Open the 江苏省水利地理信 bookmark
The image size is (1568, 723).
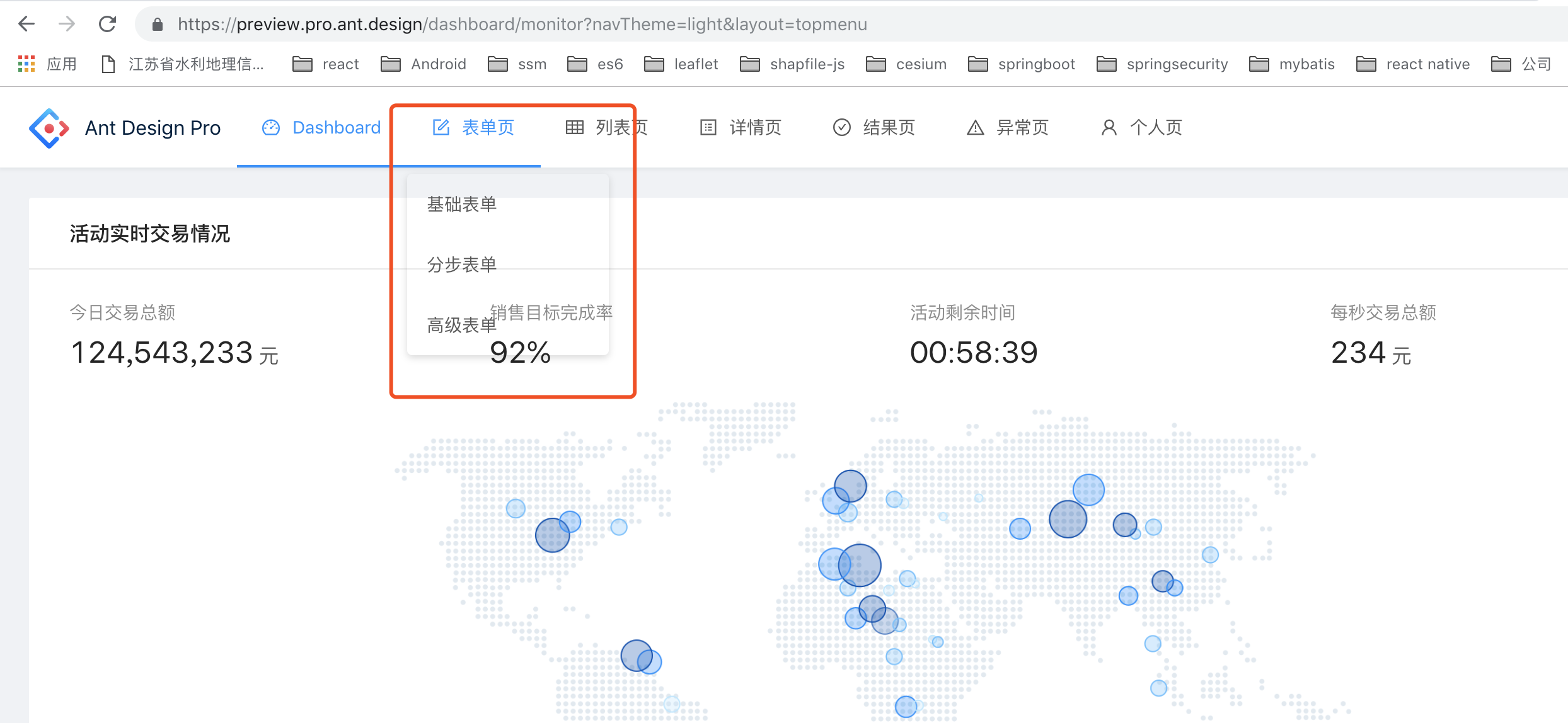coord(183,64)
